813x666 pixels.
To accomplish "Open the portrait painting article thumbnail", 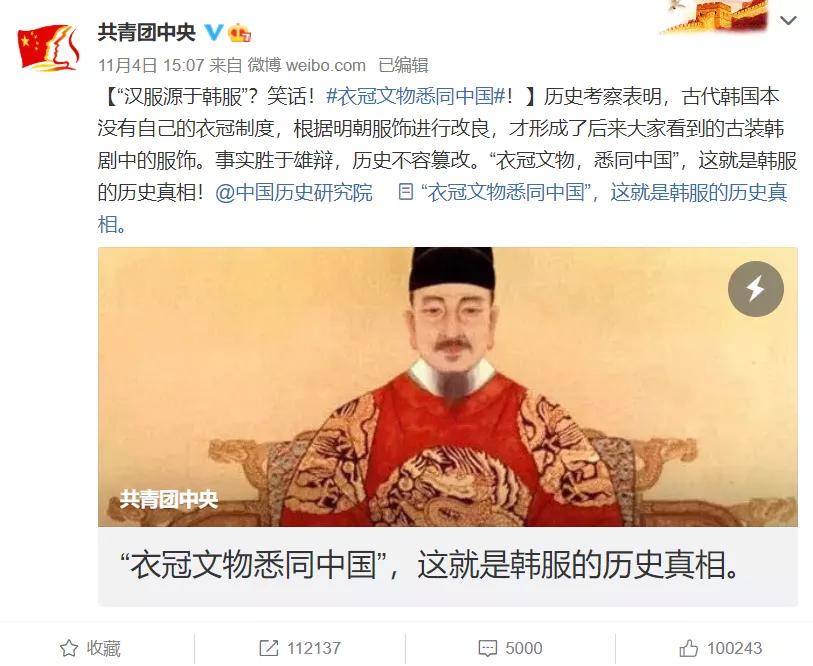I will 447,387.
